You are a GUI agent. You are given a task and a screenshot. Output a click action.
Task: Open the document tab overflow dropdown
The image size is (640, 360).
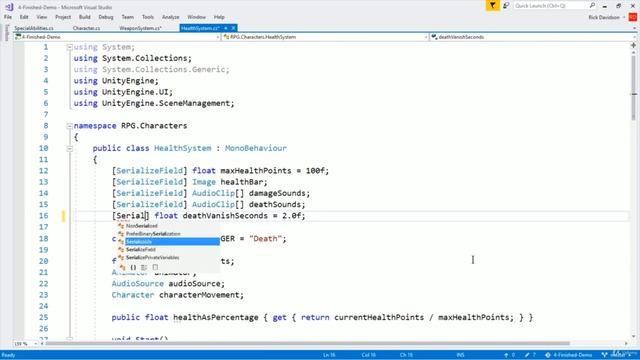(634, 28)
